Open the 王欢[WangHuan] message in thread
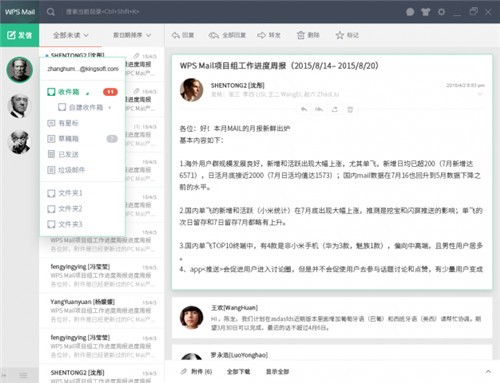The image size is (500, 383). [x=332, y=317]
